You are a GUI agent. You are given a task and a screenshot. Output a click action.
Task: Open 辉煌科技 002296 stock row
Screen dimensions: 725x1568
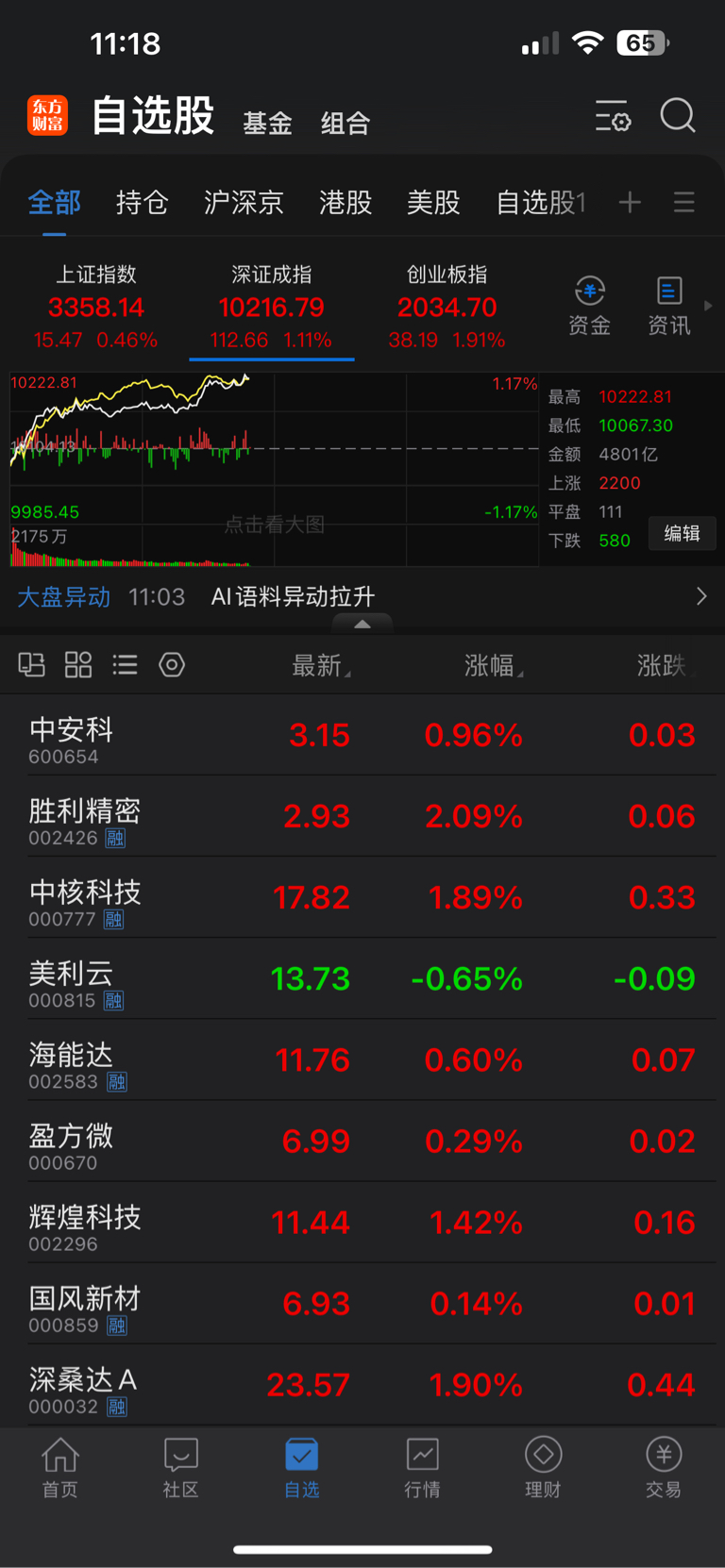pos(362,1222)
